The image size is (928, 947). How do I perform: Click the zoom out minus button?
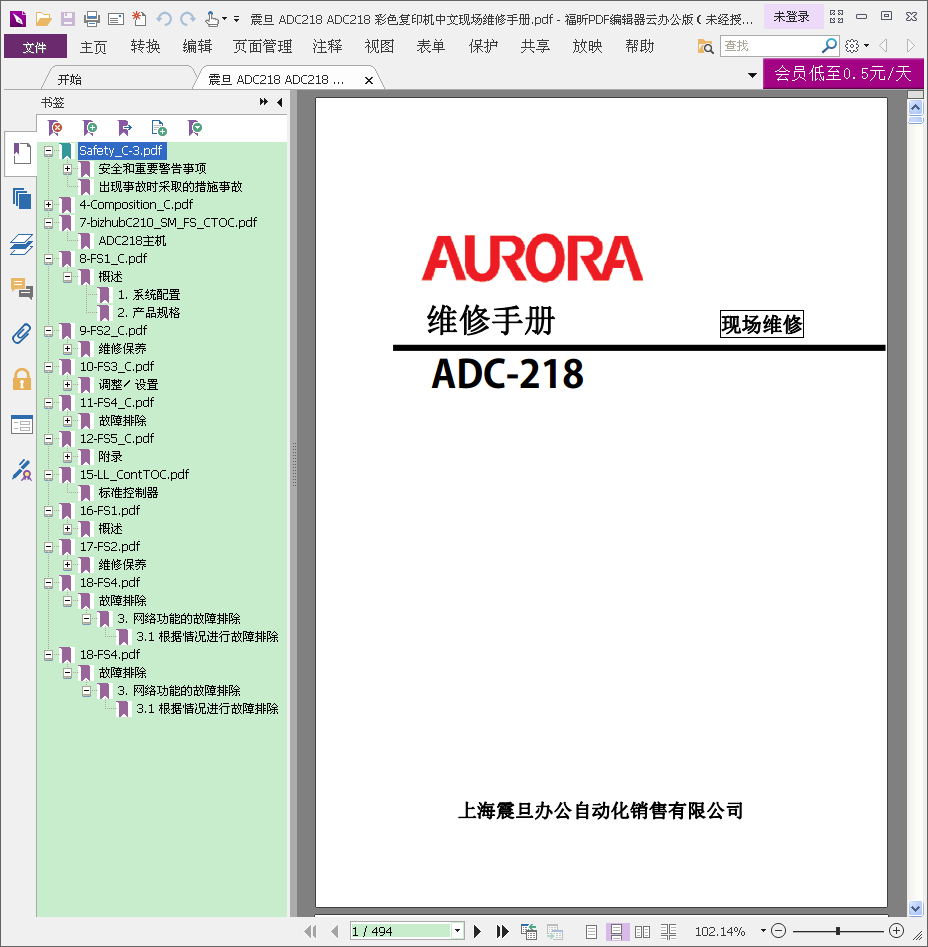pyautogui.click(x=779, y=931)
